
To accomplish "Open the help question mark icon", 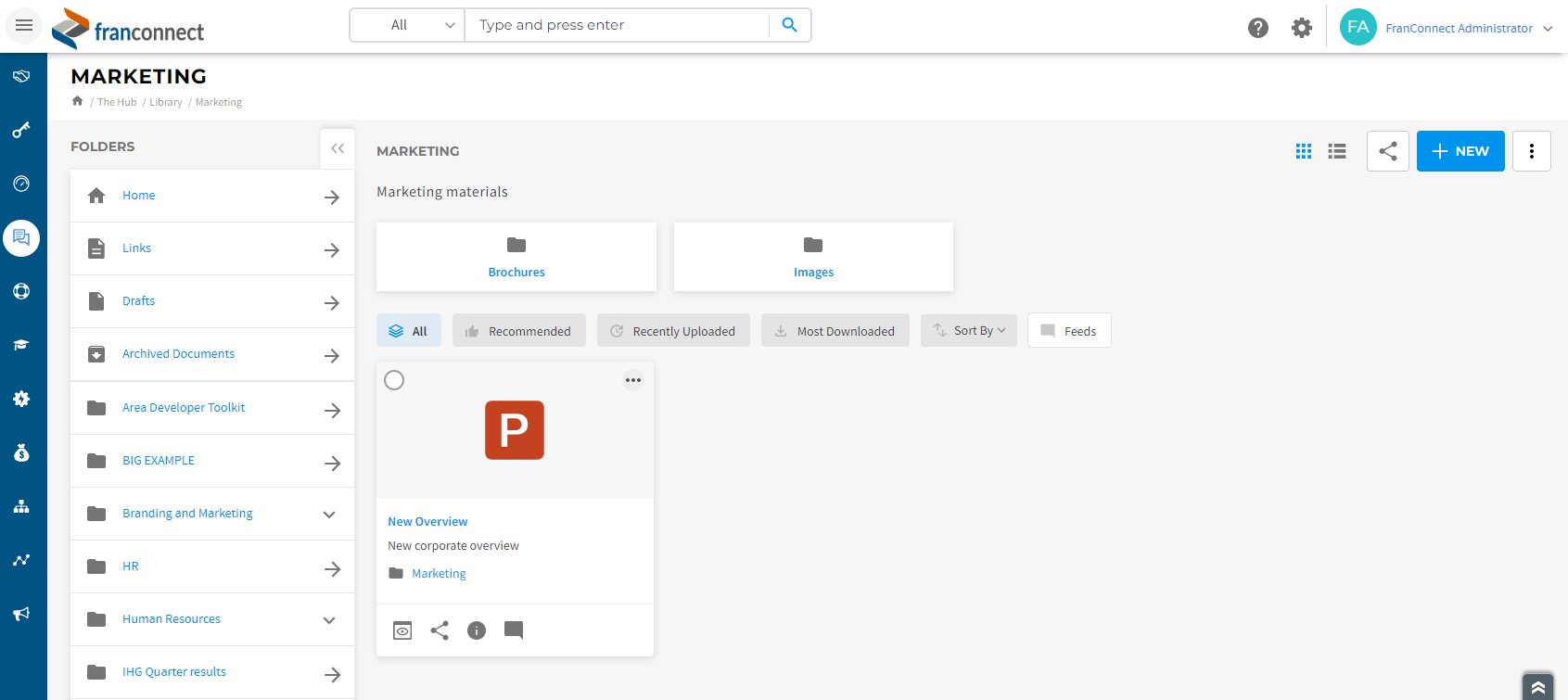I will [1257, 28].
